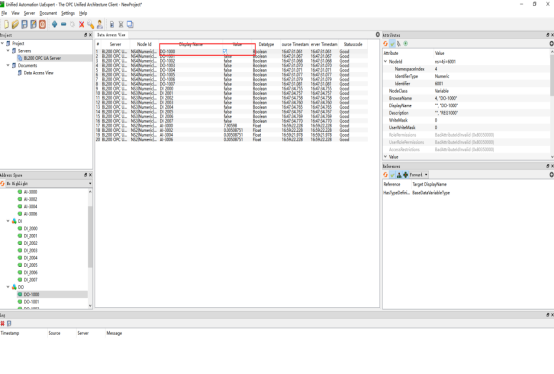
Task: Select the Data Access View tab
Action: tap(111, 35)
